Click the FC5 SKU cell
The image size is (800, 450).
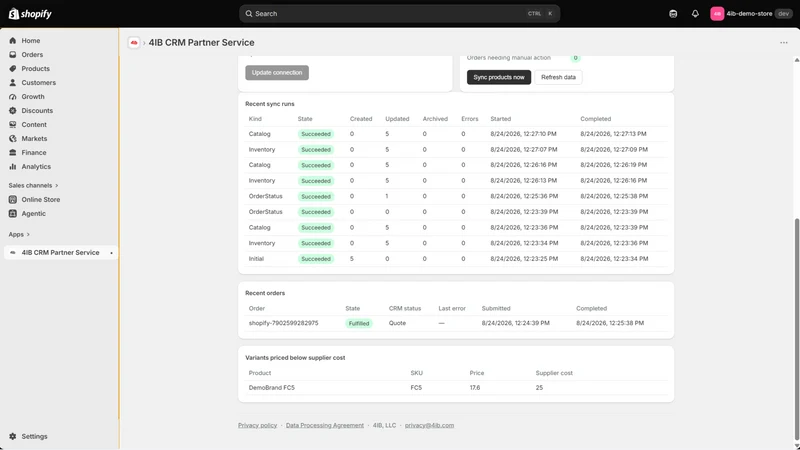click(x=416, y=388)
